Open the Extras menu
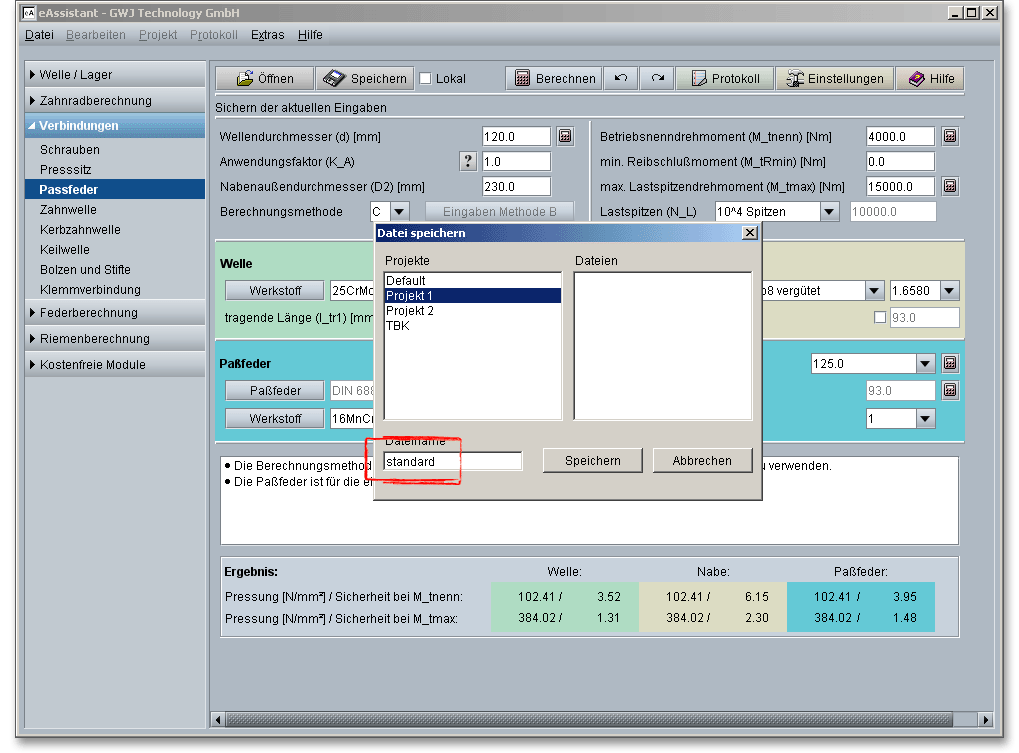The image size is (1019, 753). pos(267,35)
